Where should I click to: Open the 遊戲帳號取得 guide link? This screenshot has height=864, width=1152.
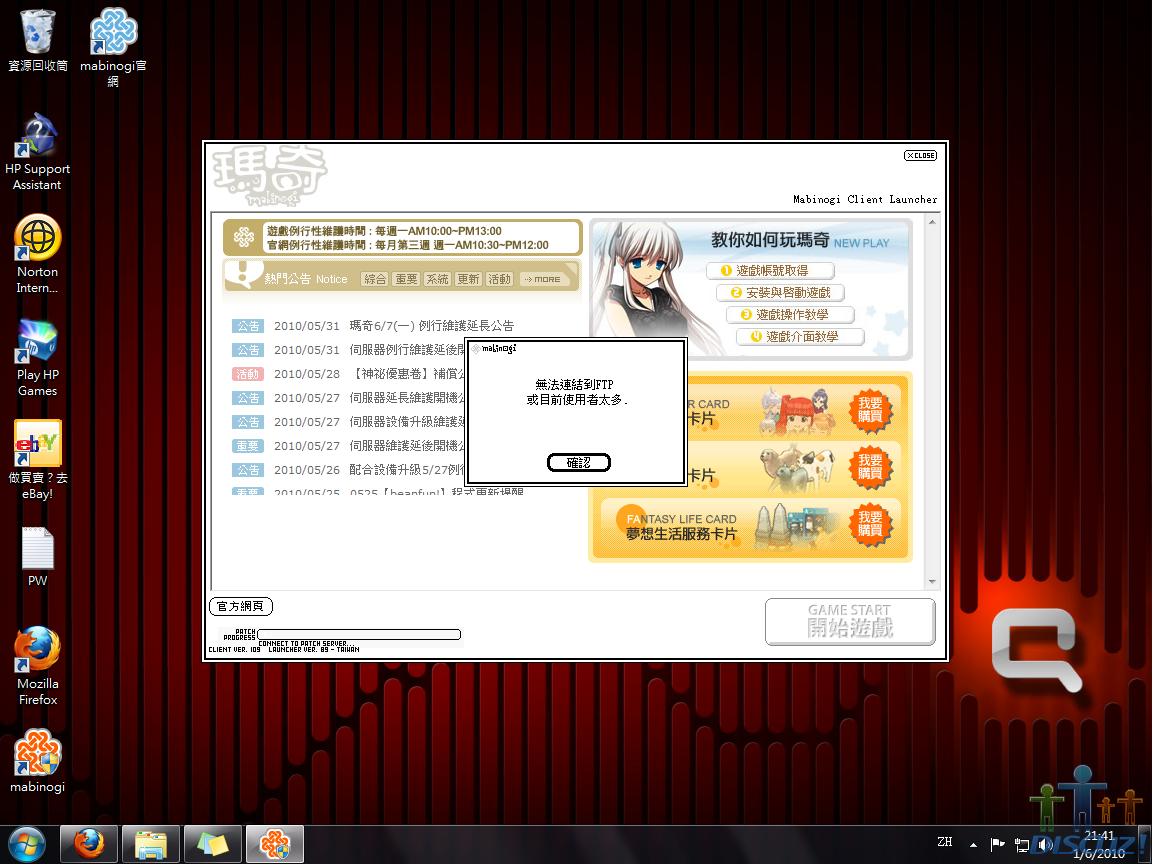point(770,270)
